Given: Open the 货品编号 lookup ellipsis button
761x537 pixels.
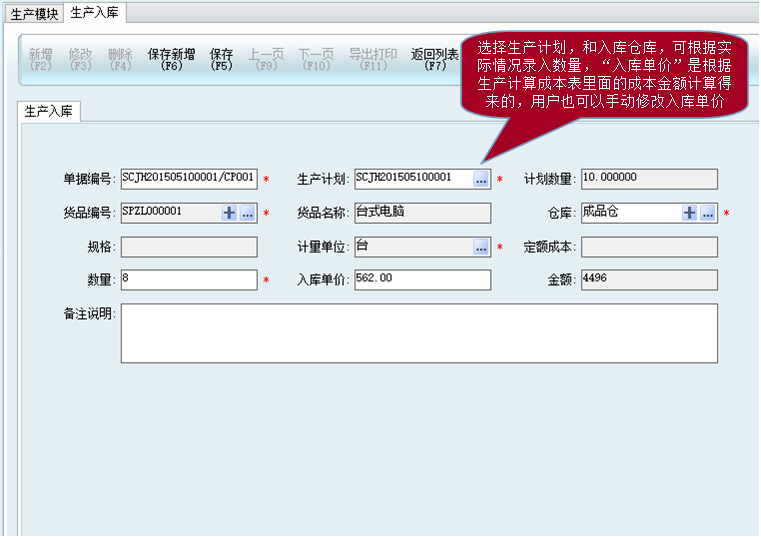Looking at the screenshot, I should click(x=248, y=213).
